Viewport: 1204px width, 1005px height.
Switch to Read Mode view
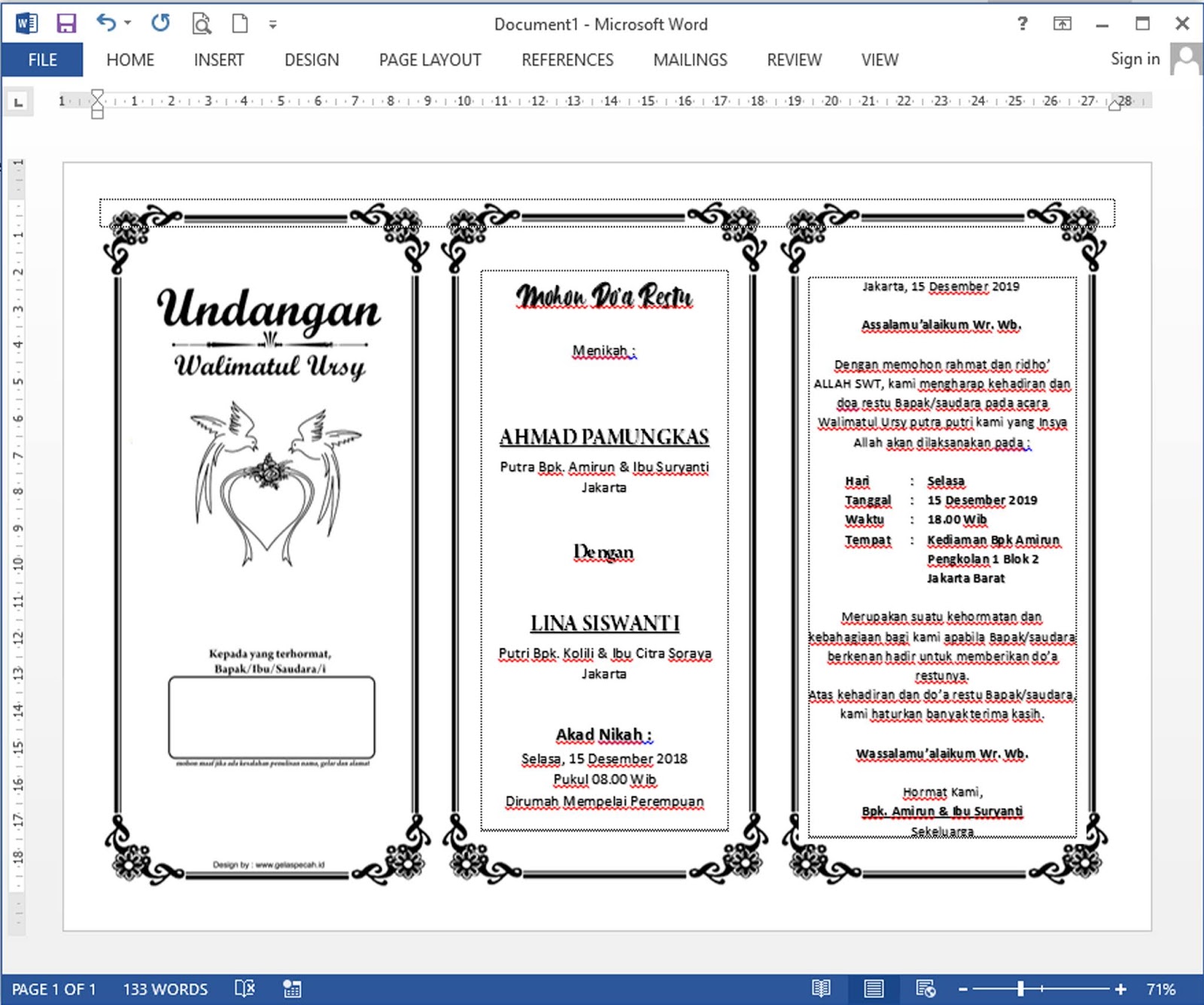click(821, 988)
